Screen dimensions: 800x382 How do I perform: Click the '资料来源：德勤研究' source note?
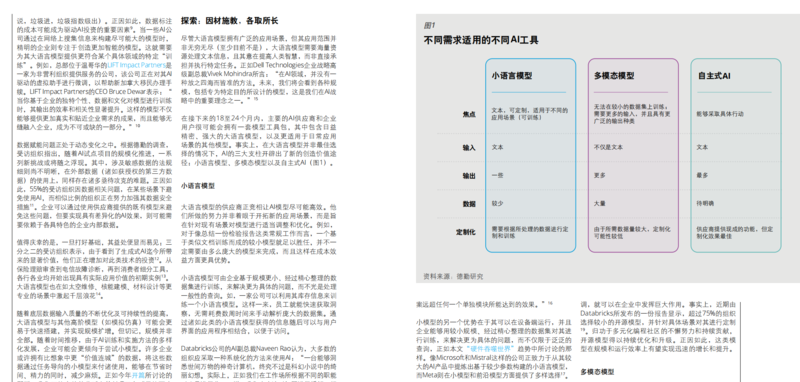tap(453, 276)
